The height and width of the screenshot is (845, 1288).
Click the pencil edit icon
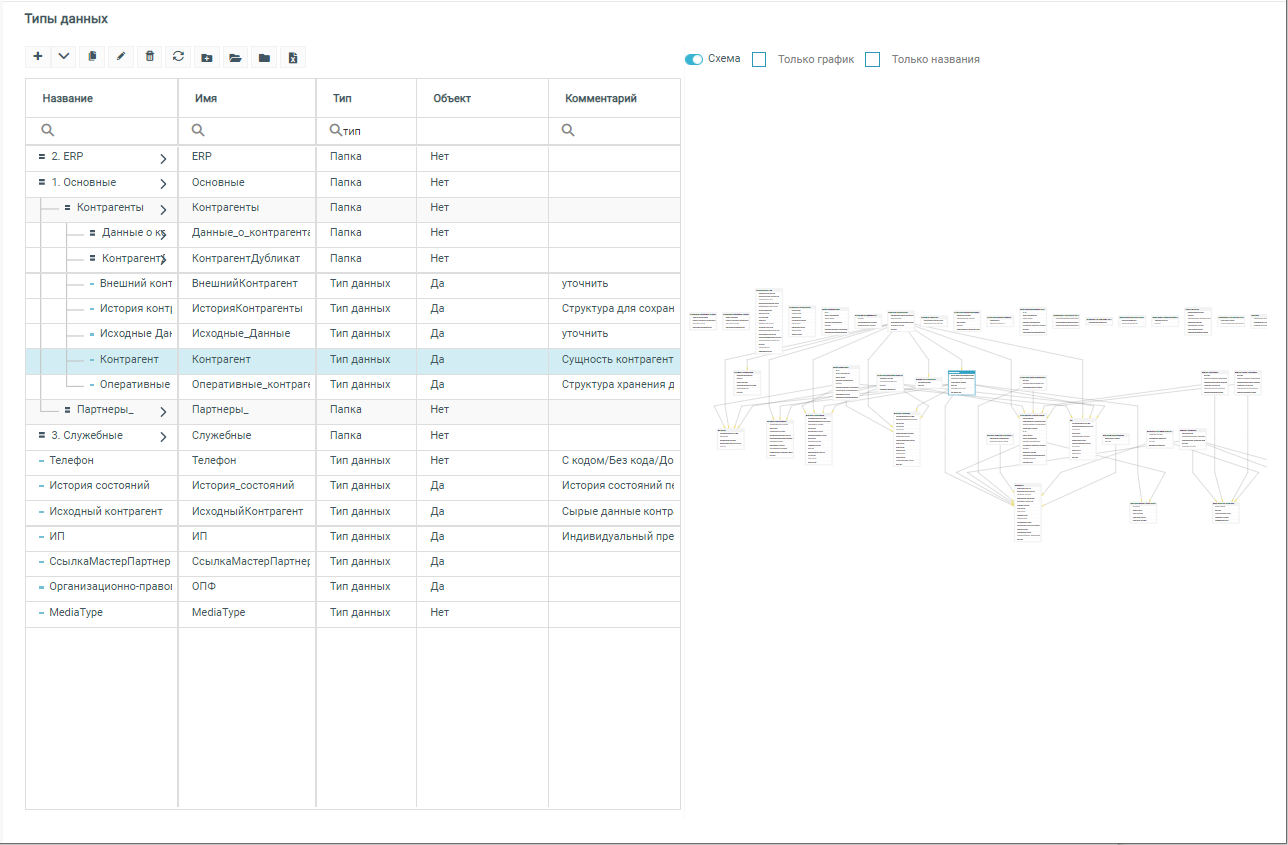click(121, 57)
